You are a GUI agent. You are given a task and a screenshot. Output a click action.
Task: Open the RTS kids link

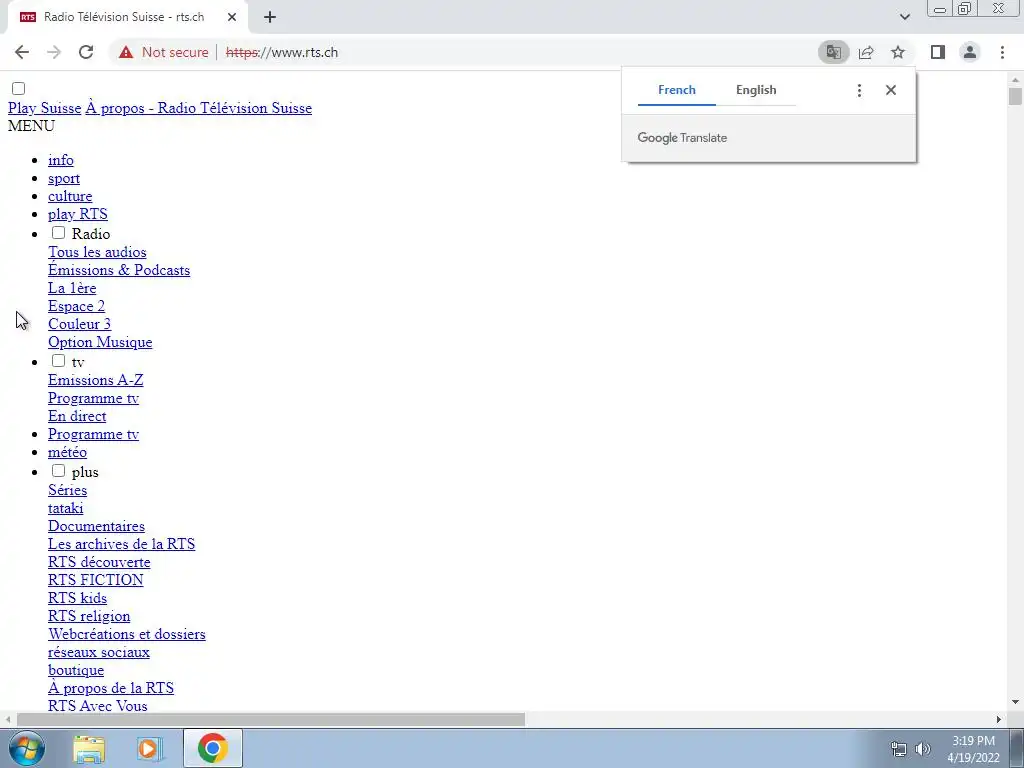pyautogui.click(x=78, y=598)
